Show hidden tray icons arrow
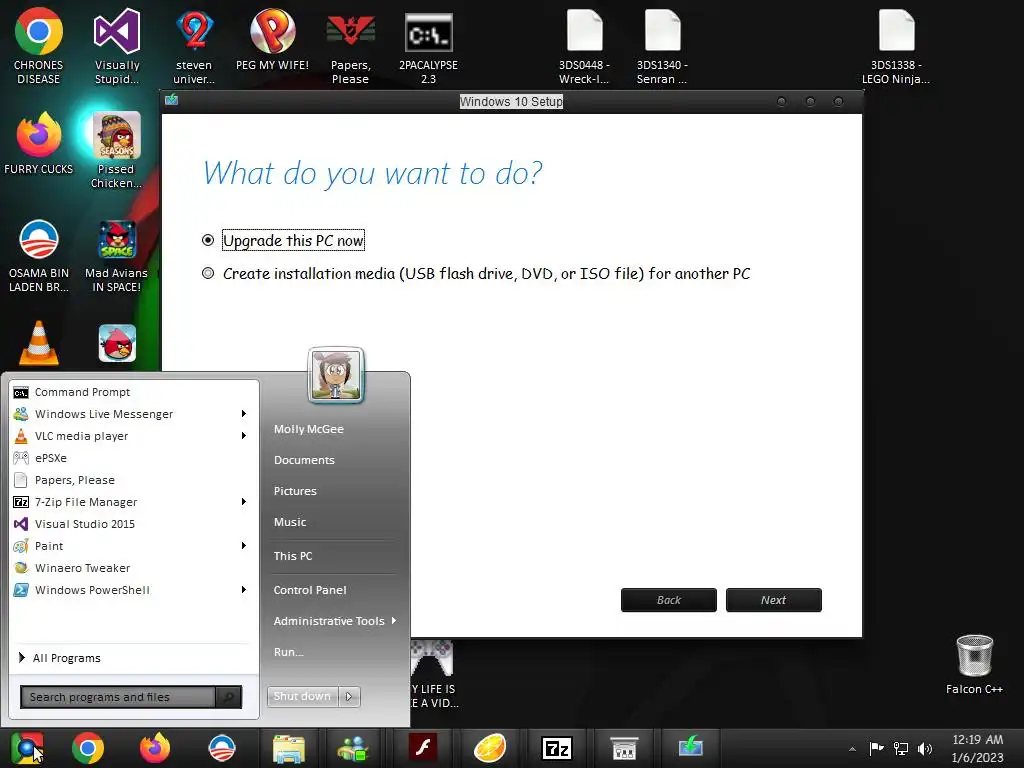Screen dimensions: 1024x768 tap(852, 749)
